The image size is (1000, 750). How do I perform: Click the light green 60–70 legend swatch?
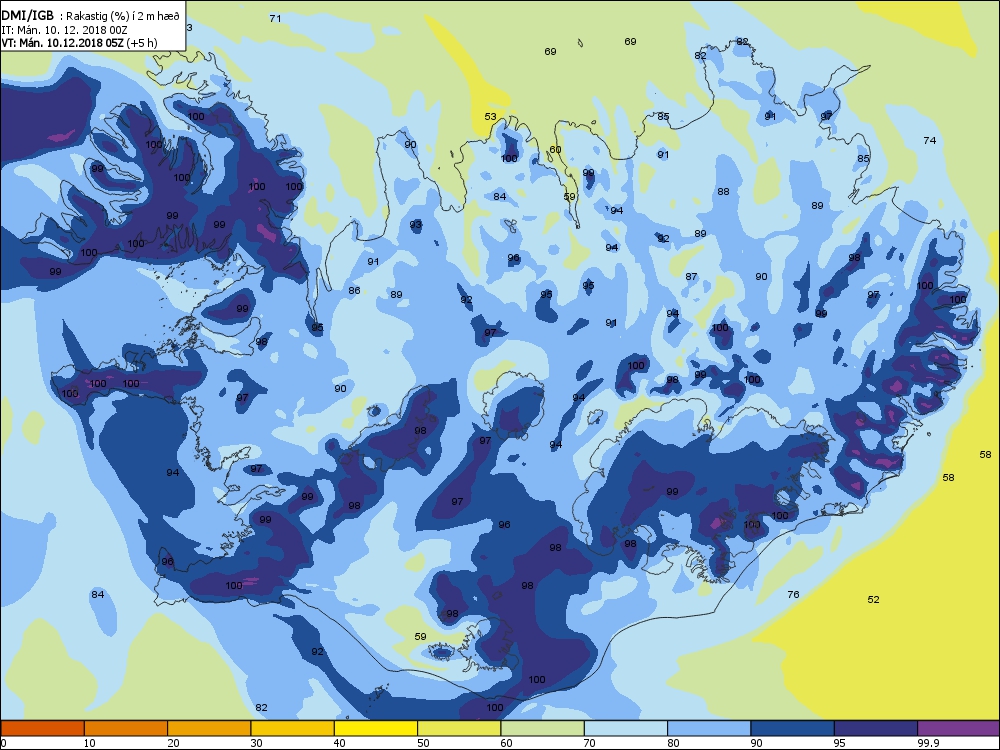click(x=543, y=728)
